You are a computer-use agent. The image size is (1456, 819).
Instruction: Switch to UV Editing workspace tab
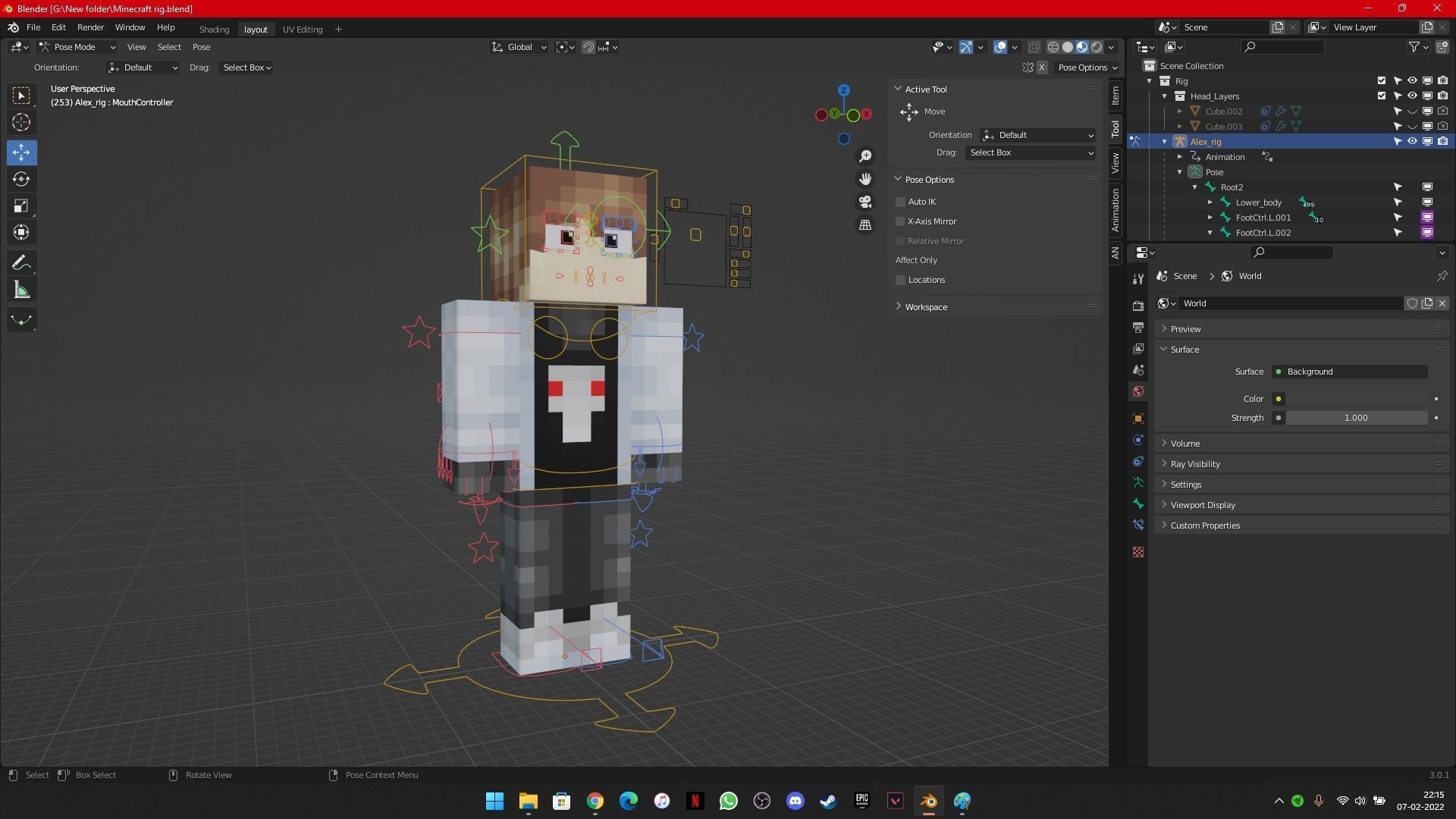click(303, 30)
